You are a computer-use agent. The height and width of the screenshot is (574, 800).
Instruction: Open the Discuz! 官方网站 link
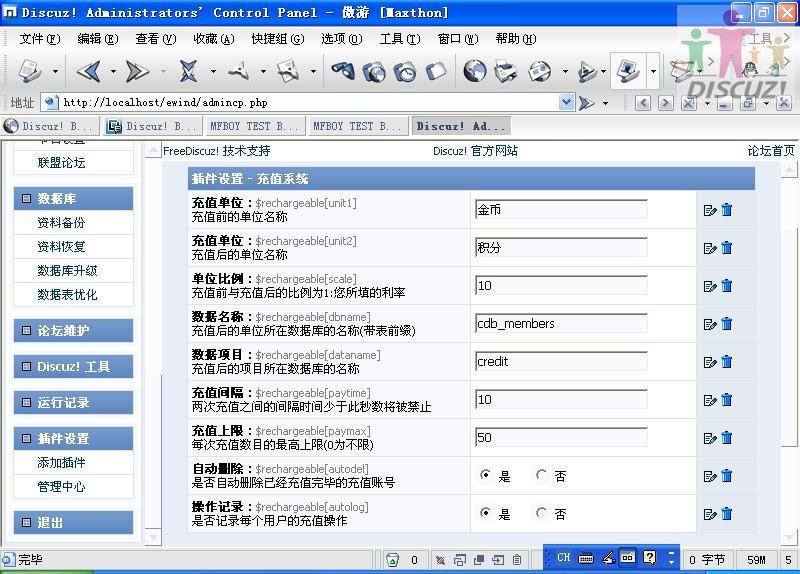tap(475, 151)
